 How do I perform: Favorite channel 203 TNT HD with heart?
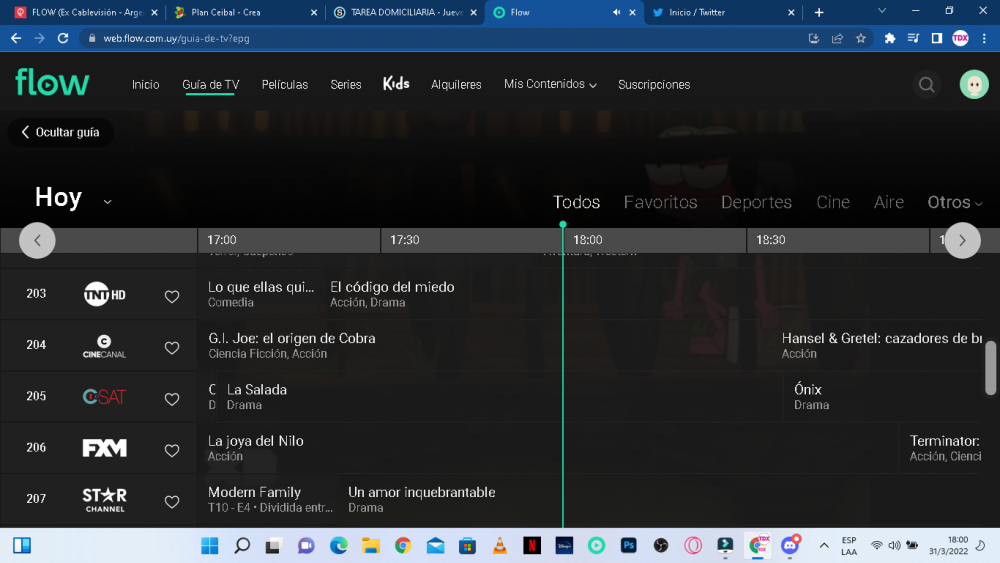coord(172,297)
